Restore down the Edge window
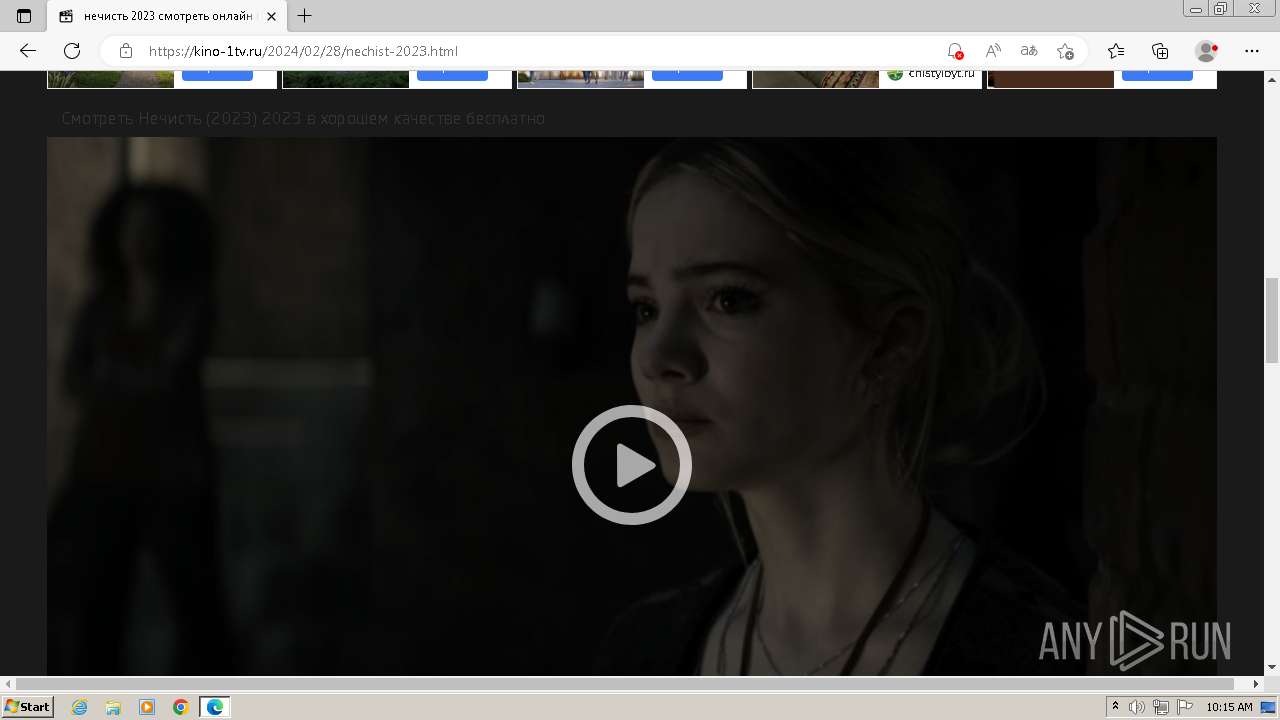Viewport: 1280px width, 720px height. click(x=1221, y=9)
